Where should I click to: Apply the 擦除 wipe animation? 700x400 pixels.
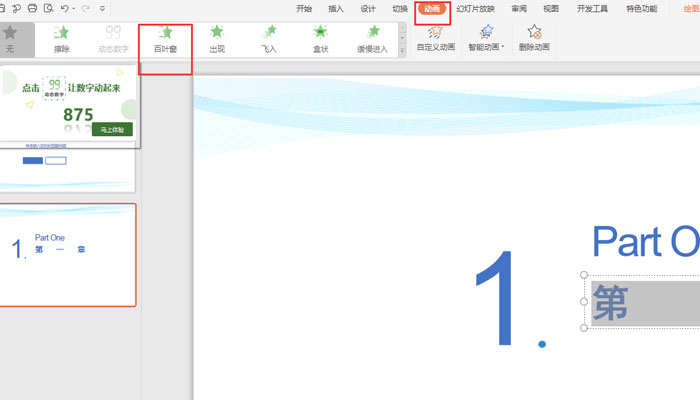(x=62, y=38)
